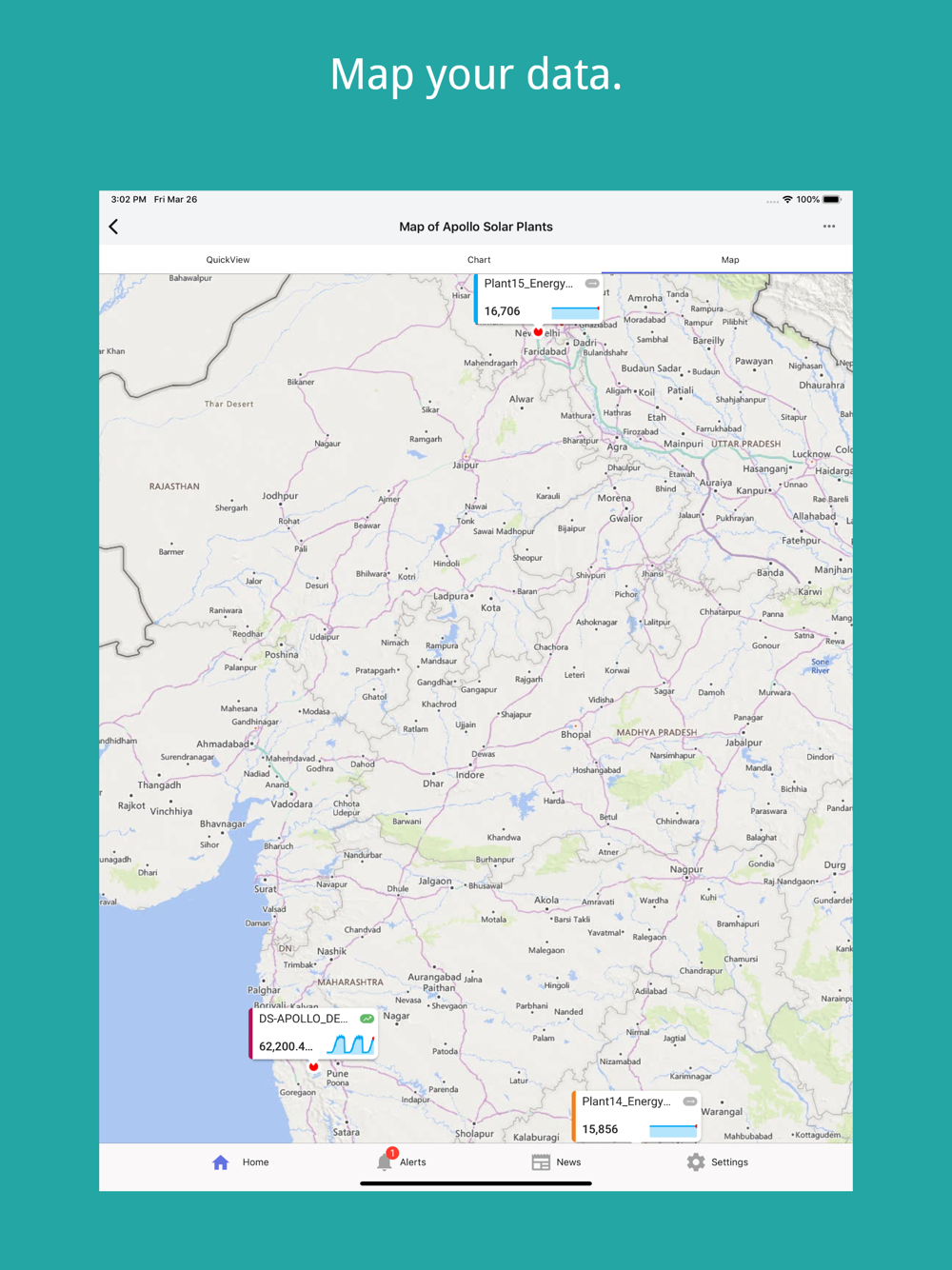The width and height of the screenshot is (952, 1270).
Task: Tap red map marker near Pune
Action: tap(313, 1066)
